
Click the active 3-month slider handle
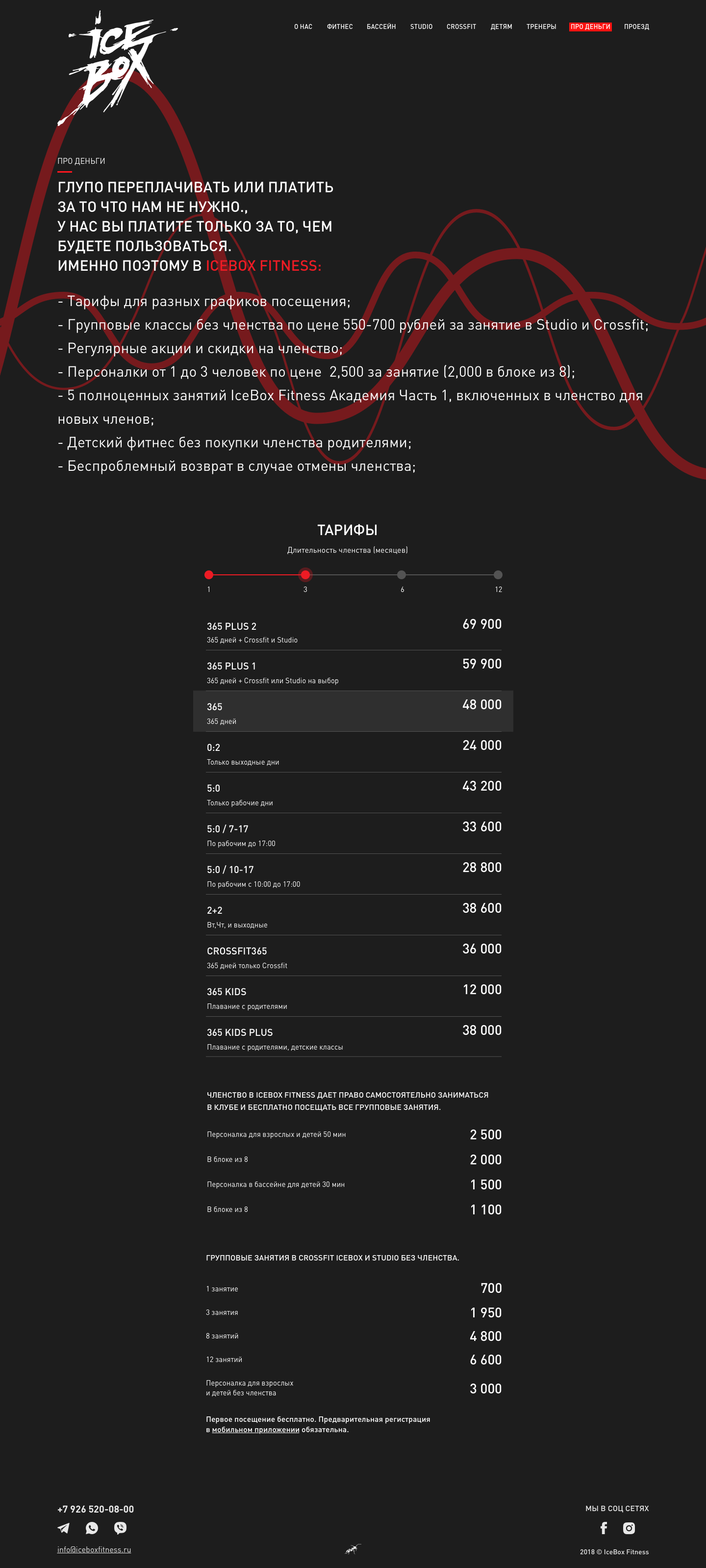pos(305,575)
